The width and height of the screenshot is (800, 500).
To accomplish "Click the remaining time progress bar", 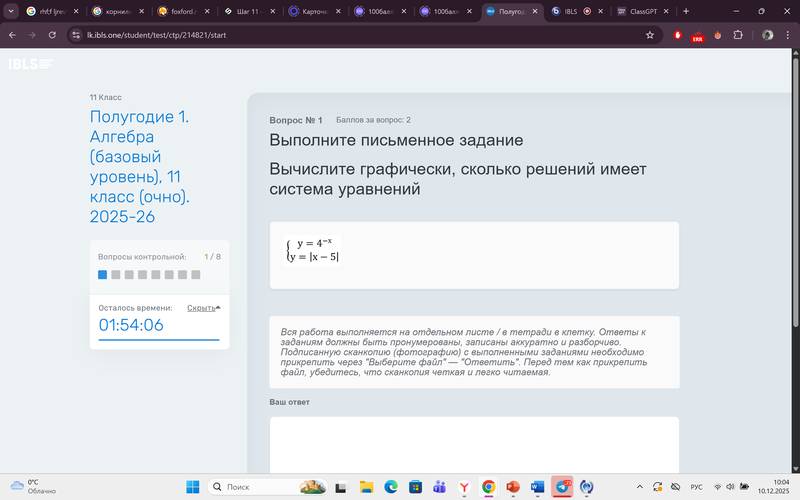I will [x=158, y=340].
